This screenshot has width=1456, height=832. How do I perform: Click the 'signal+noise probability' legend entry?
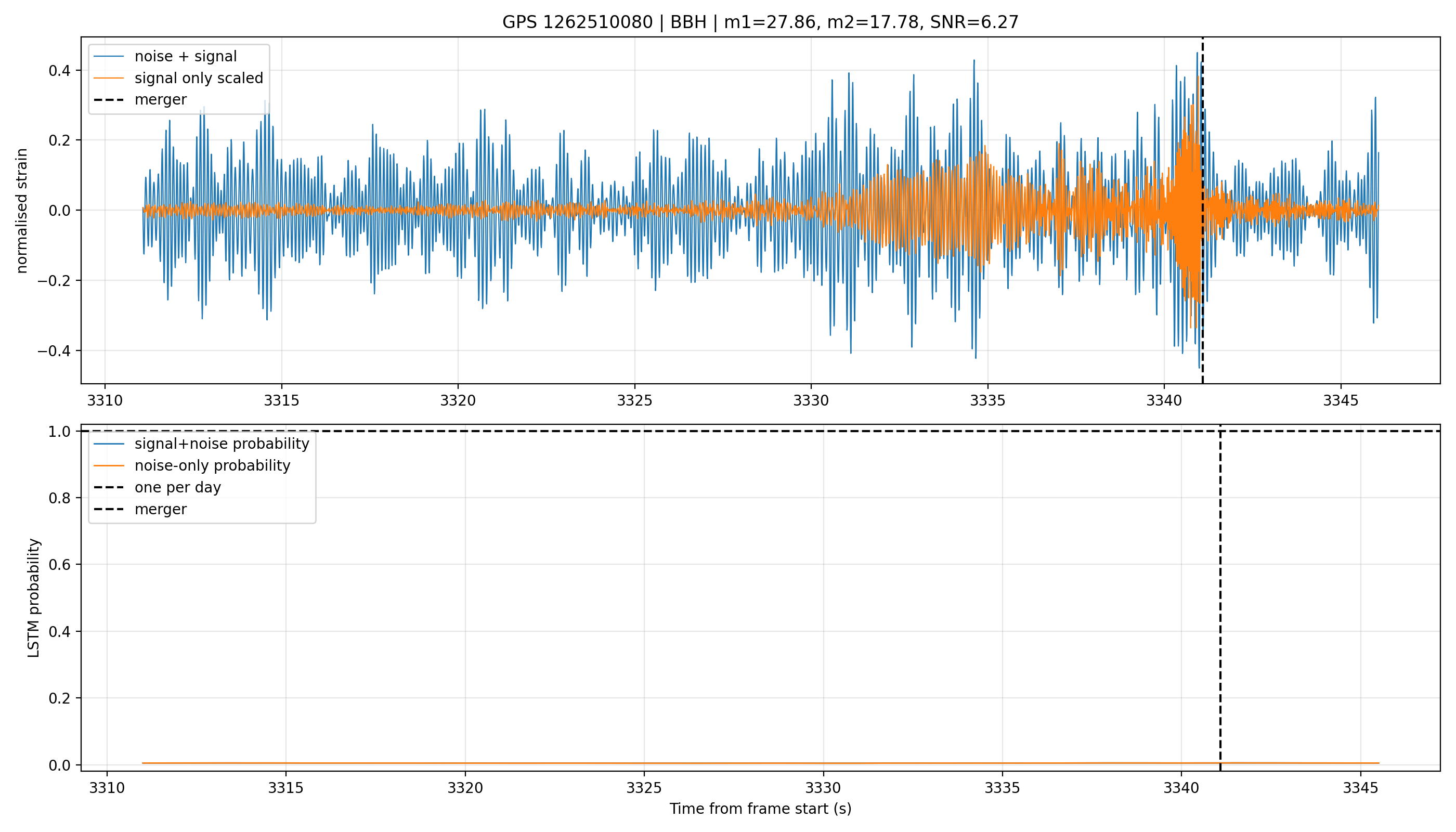[x=222, y=444]
